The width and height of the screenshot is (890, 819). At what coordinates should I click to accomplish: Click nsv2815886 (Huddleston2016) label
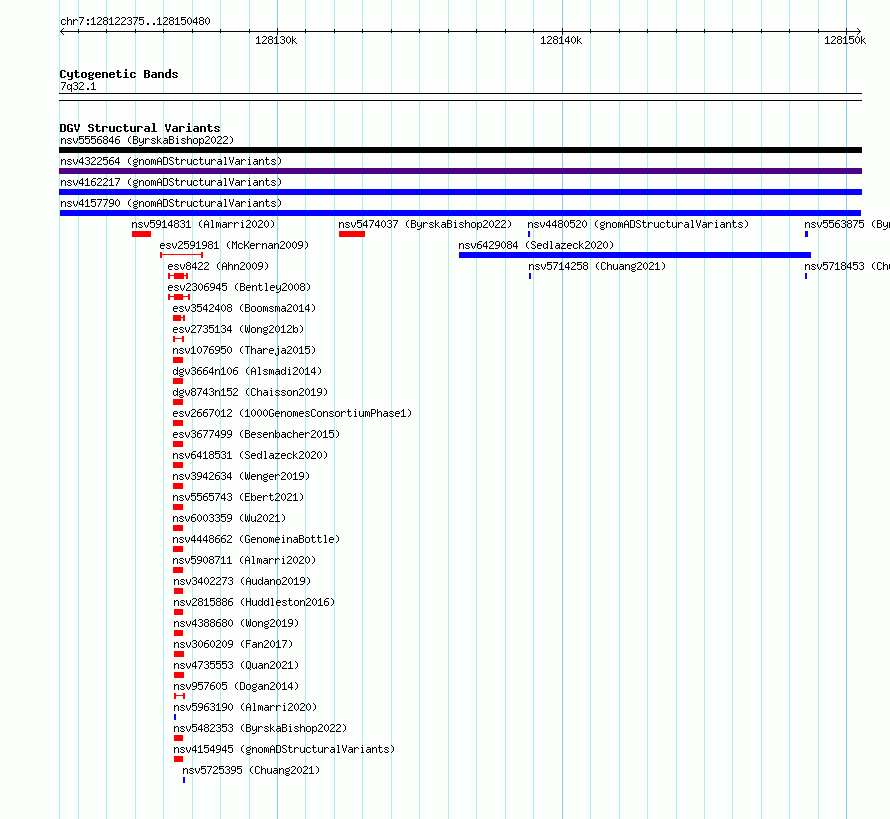click(254, 602)
